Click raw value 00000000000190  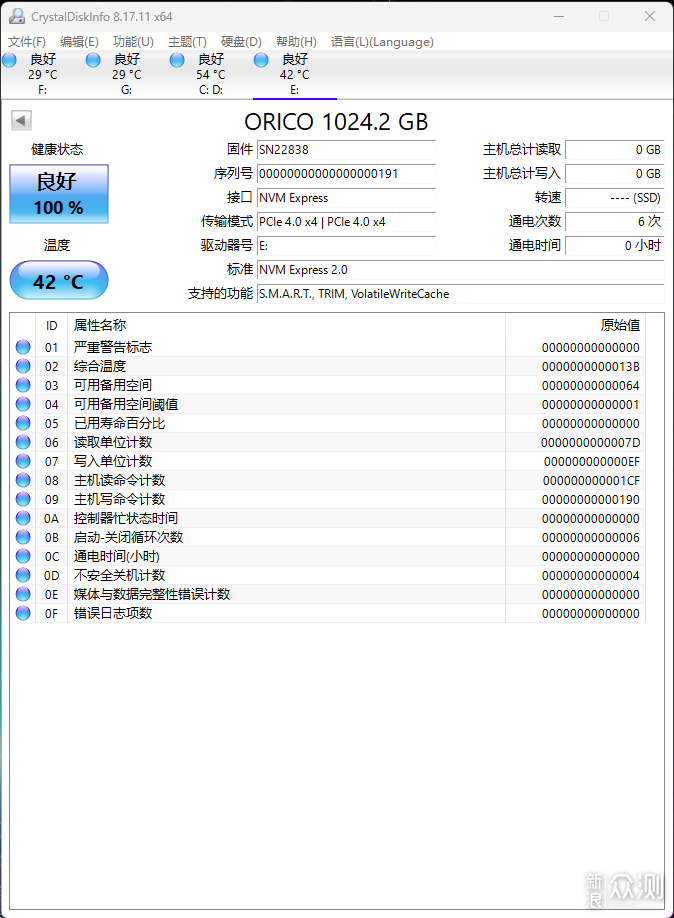pos(590,500)
